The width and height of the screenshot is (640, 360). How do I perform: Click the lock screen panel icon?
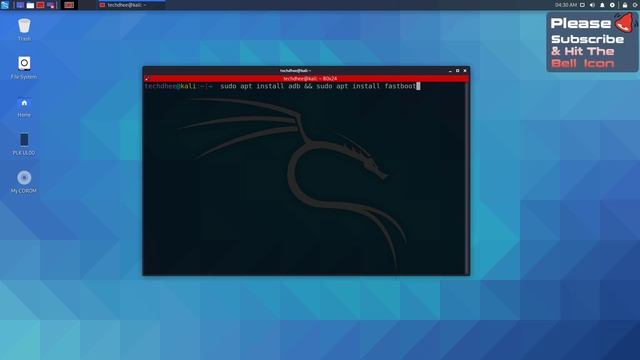coord(624,5)
